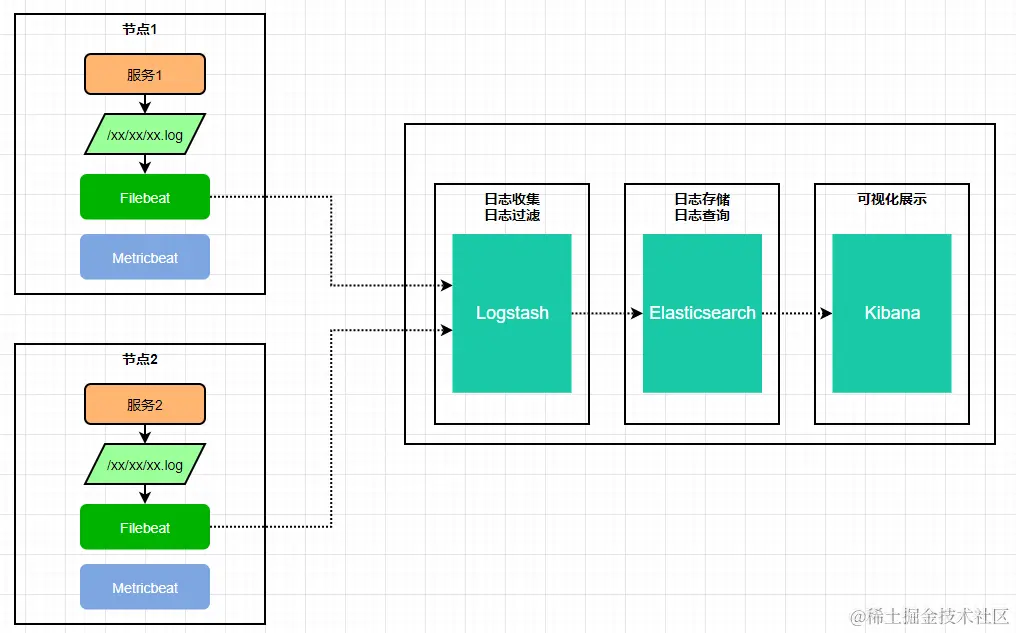
Task: Select the 服务2 orange box
Action: 144,404
